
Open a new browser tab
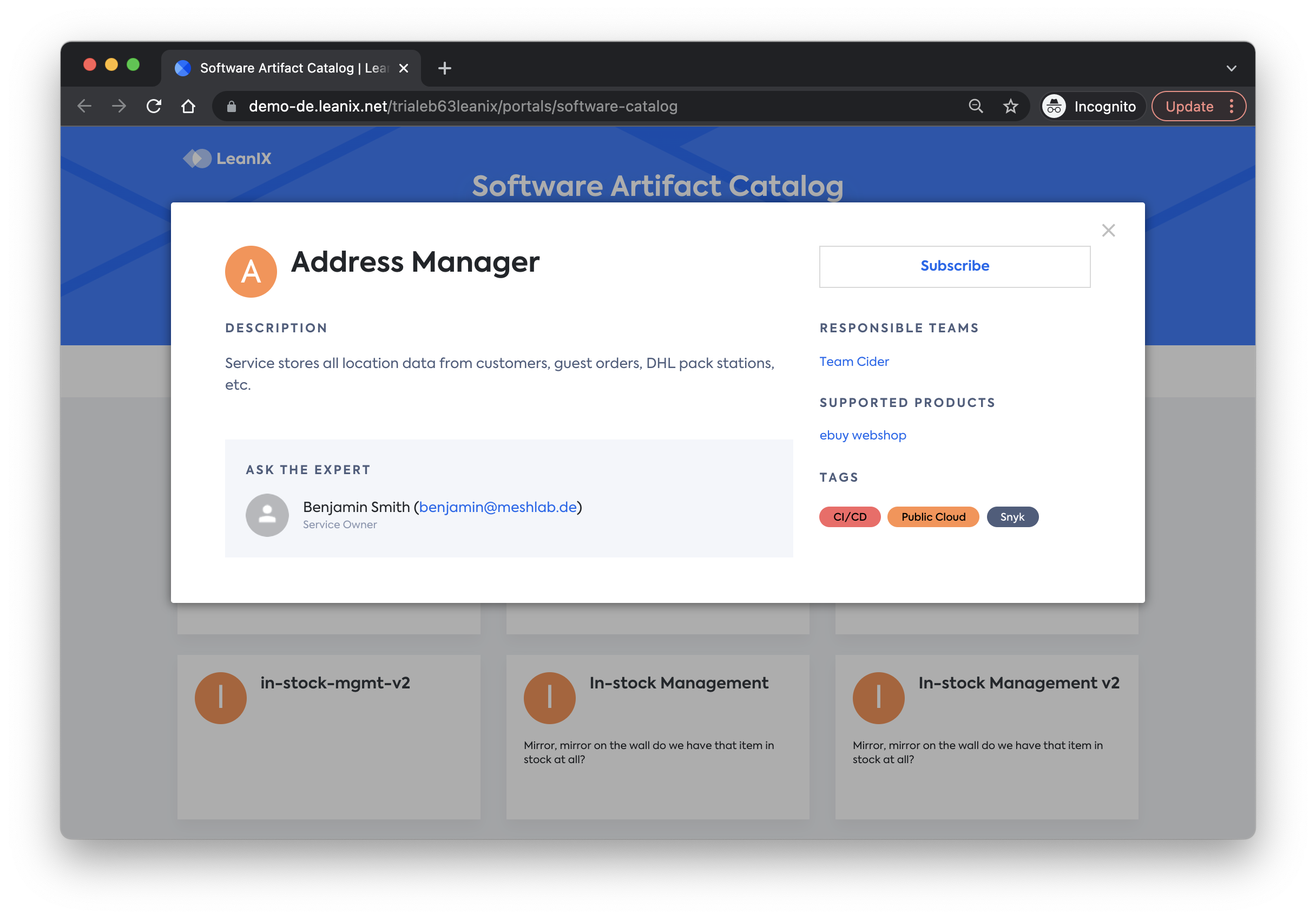(x=444, y=69)
